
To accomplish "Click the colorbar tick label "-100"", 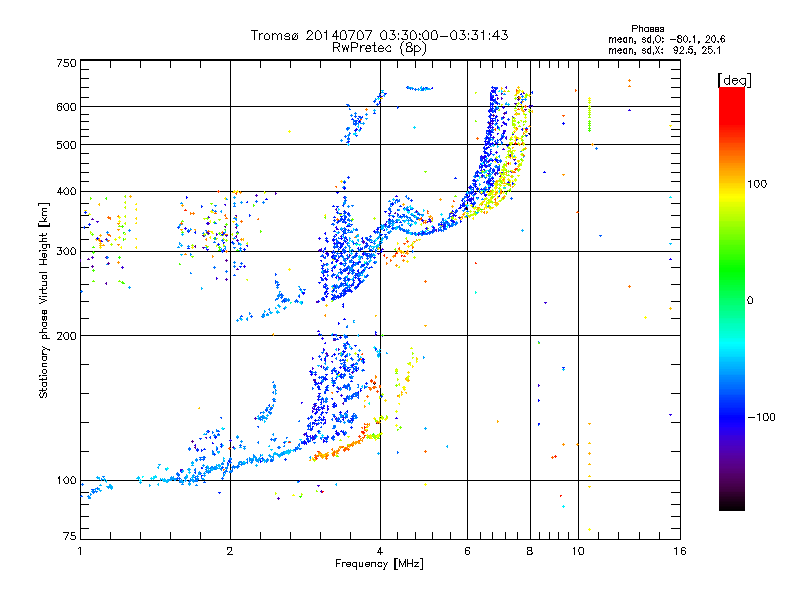I will coord(761,417).
